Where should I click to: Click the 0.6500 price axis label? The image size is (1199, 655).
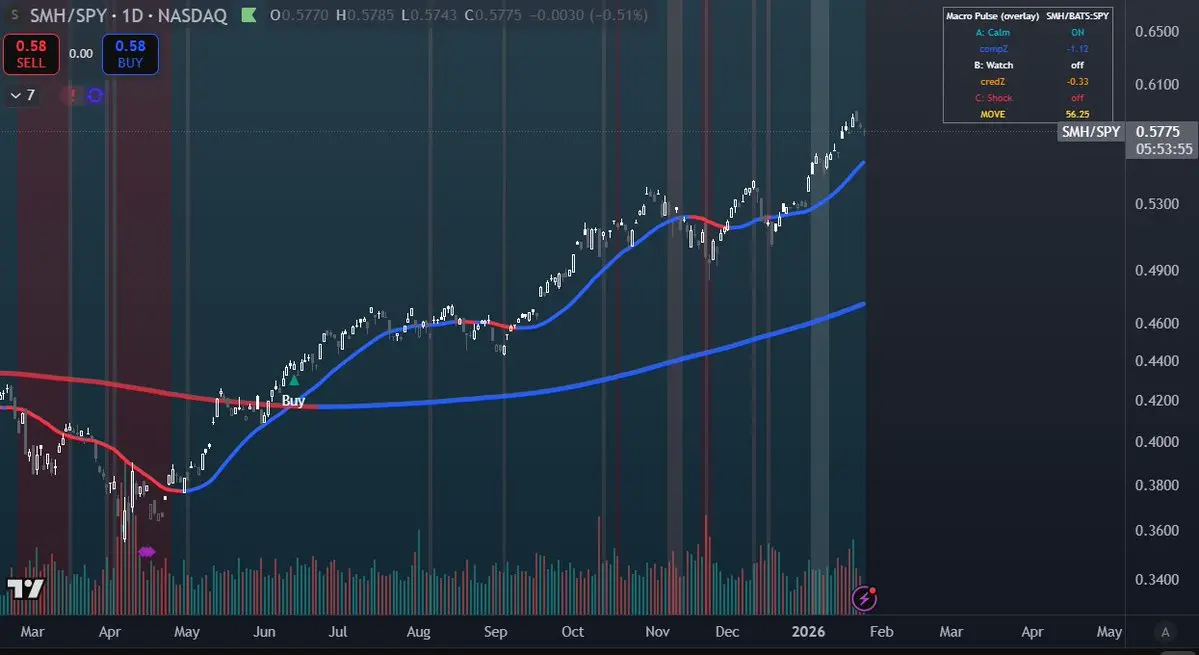[x=1157, y=31]
